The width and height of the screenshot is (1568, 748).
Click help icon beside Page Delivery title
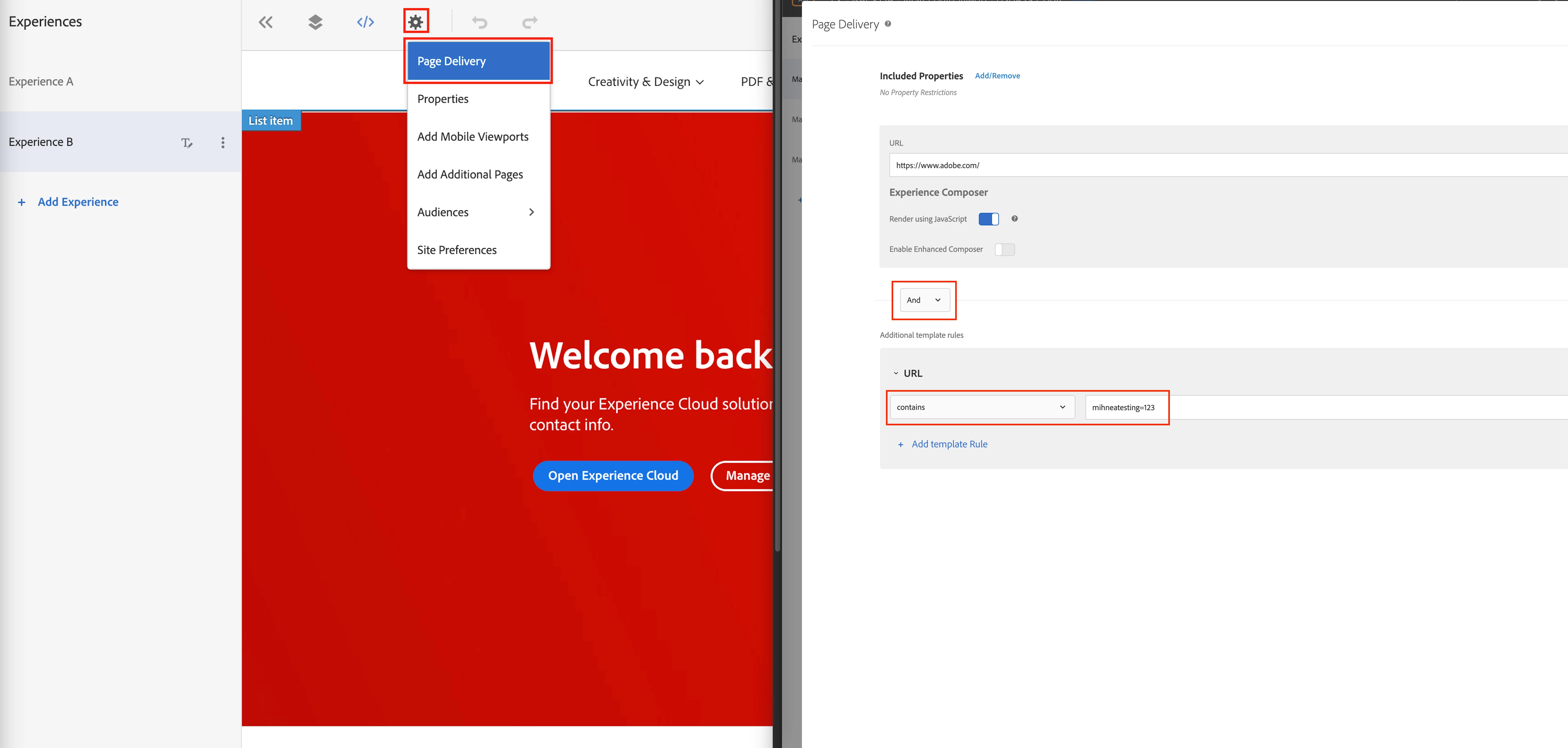888,24
